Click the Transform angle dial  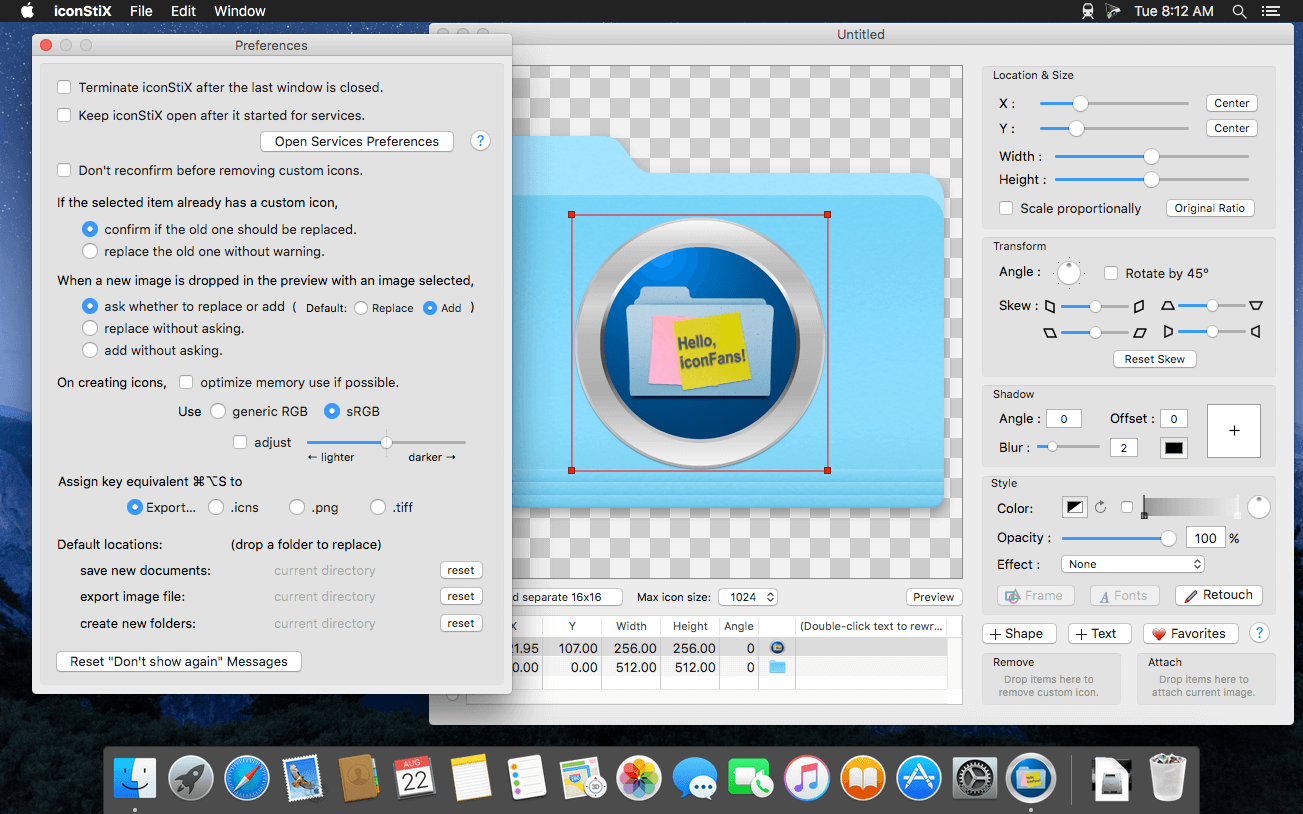(x=1070, y=272)
